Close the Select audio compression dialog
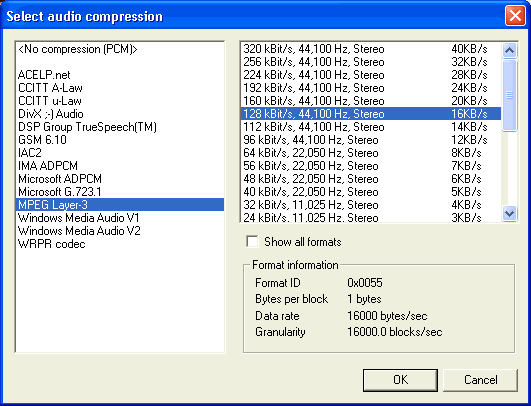 pos(515,16)
